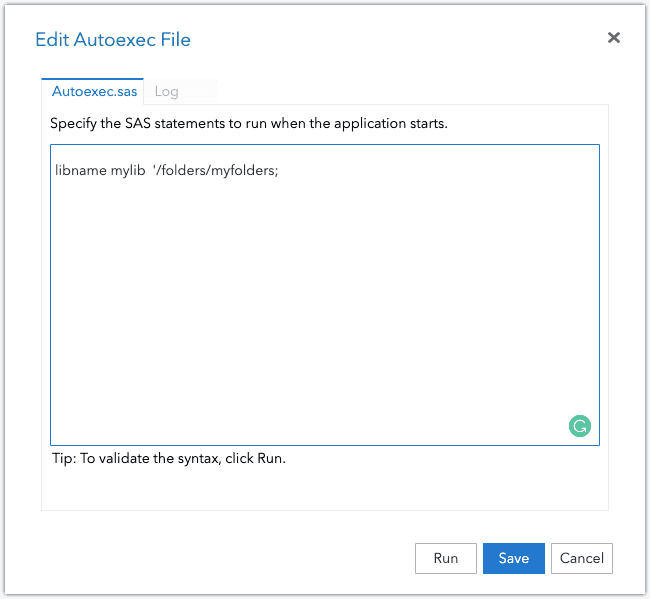Click the green Grammarly icon in editor
The image size is (650, 599).
pos(580,426)
